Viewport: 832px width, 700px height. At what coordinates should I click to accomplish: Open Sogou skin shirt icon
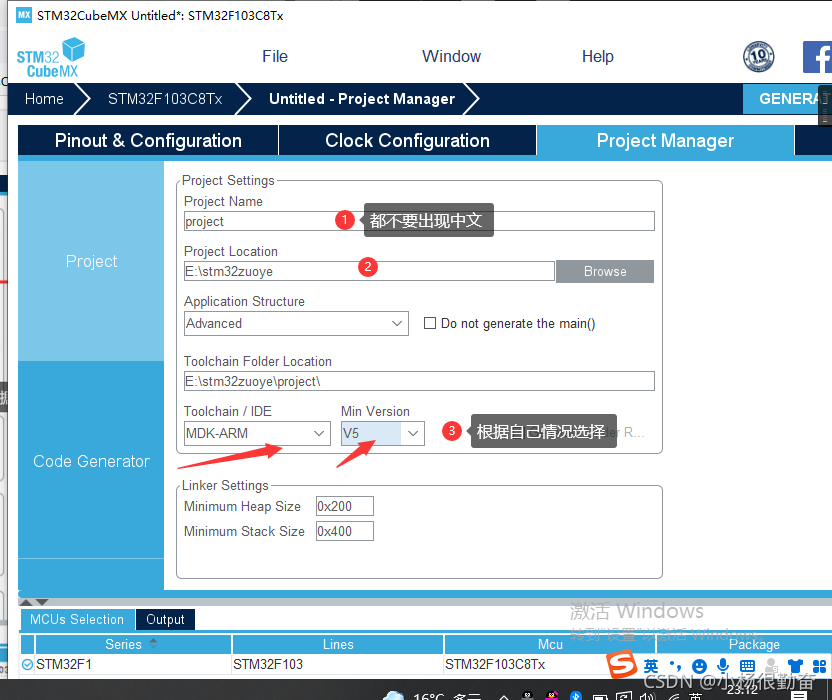coord(795,666)
